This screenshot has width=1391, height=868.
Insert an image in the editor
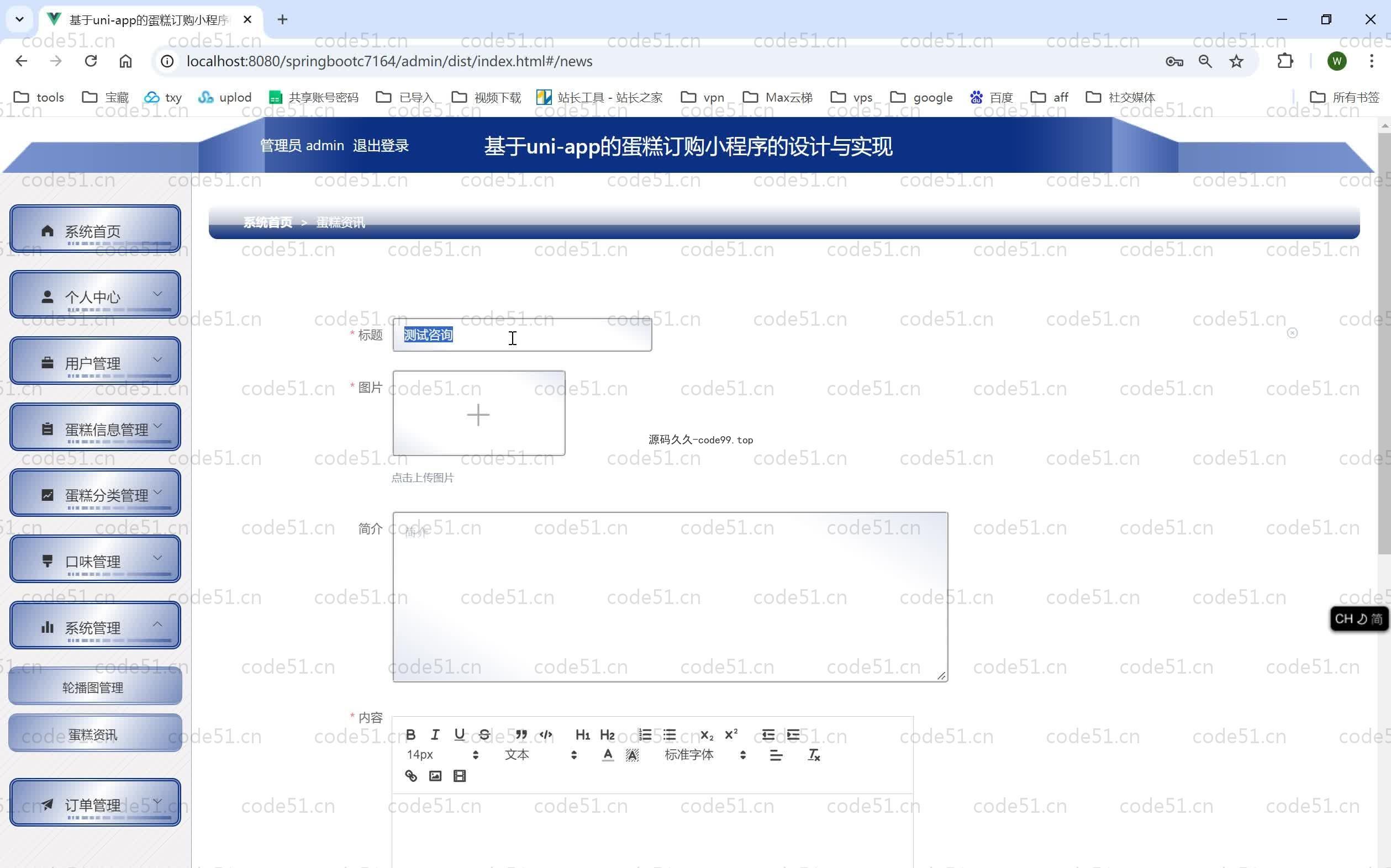(x=435, y=776)
